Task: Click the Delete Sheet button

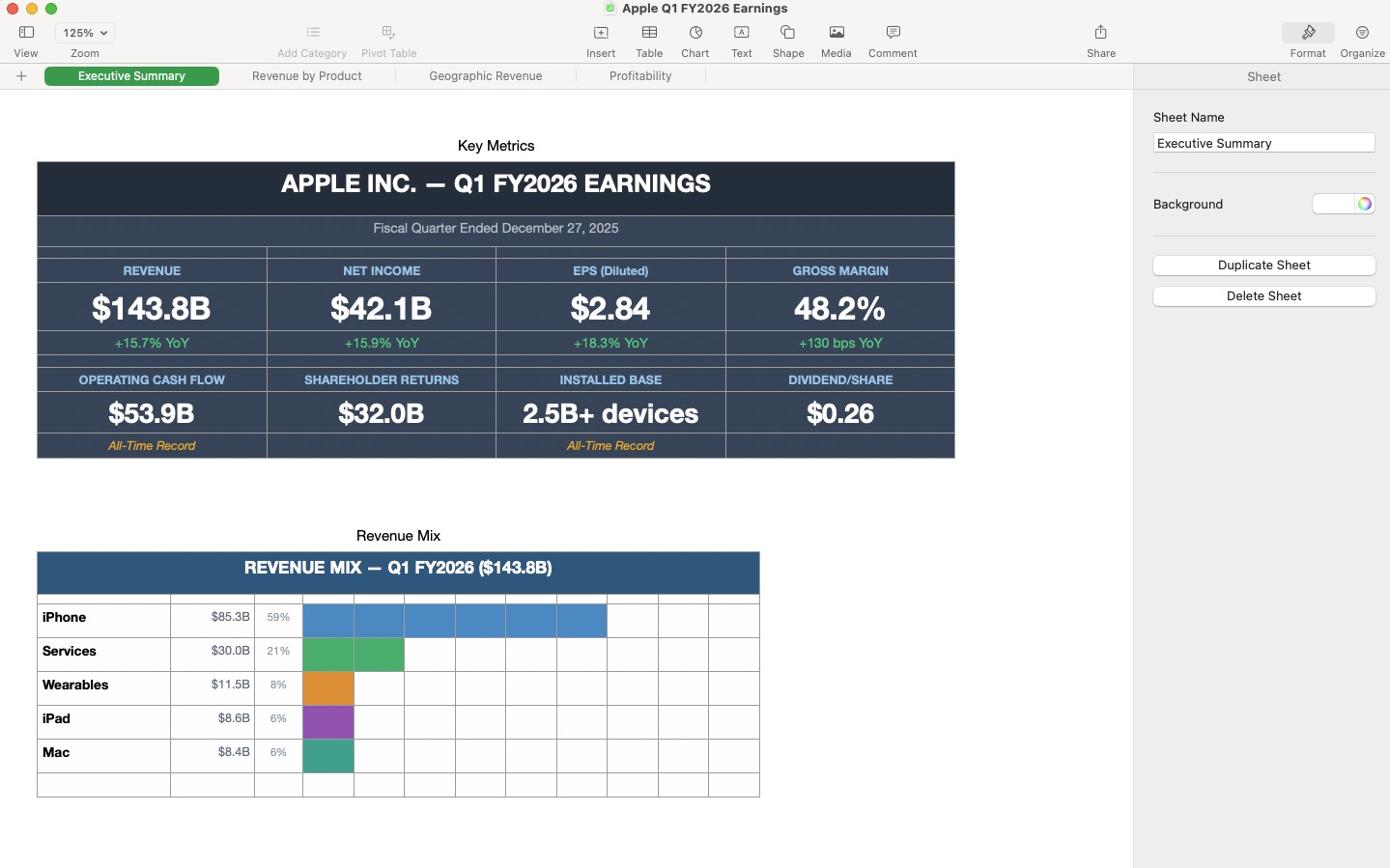Action: [1263, 296]
